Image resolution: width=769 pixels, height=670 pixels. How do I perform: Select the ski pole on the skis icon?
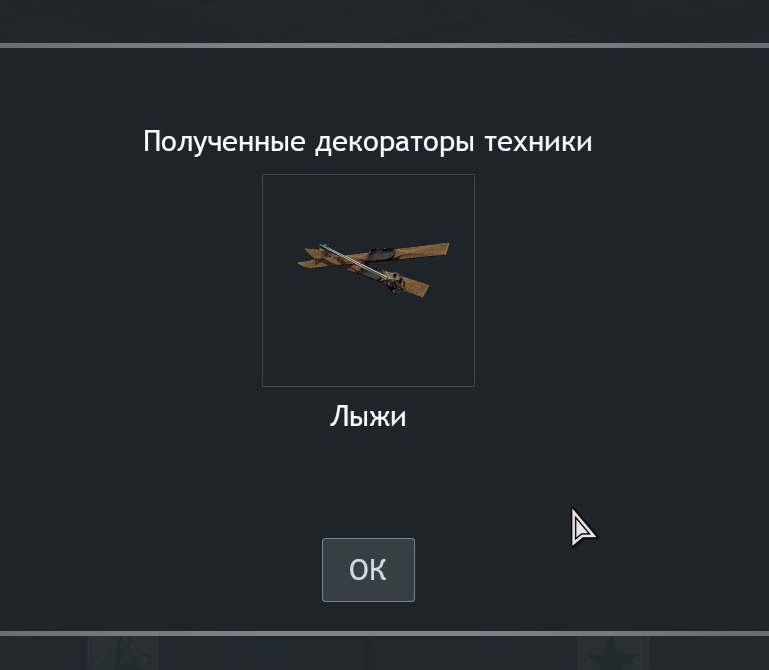click(x=358, y=262)
